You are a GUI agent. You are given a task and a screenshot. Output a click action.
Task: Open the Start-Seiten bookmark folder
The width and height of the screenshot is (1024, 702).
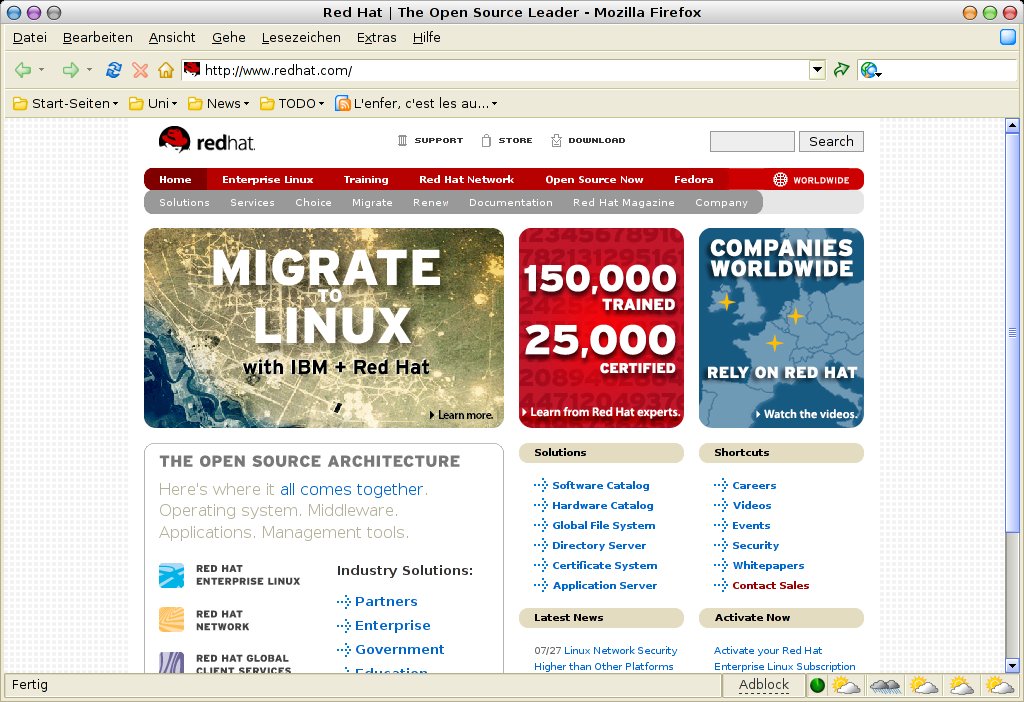[x=66, y=103]
